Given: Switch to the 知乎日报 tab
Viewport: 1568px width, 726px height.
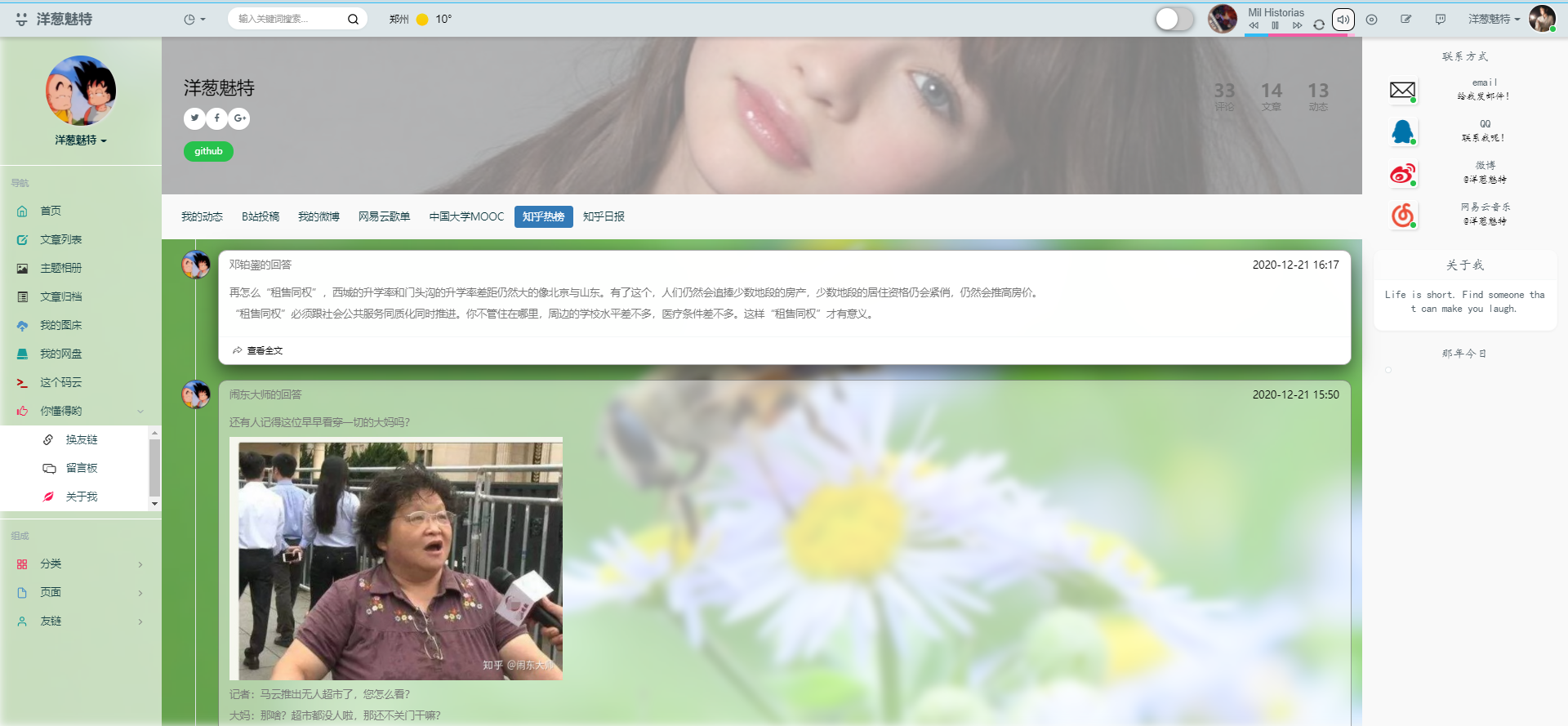Looking at the screenshot, I should point(604,216).
